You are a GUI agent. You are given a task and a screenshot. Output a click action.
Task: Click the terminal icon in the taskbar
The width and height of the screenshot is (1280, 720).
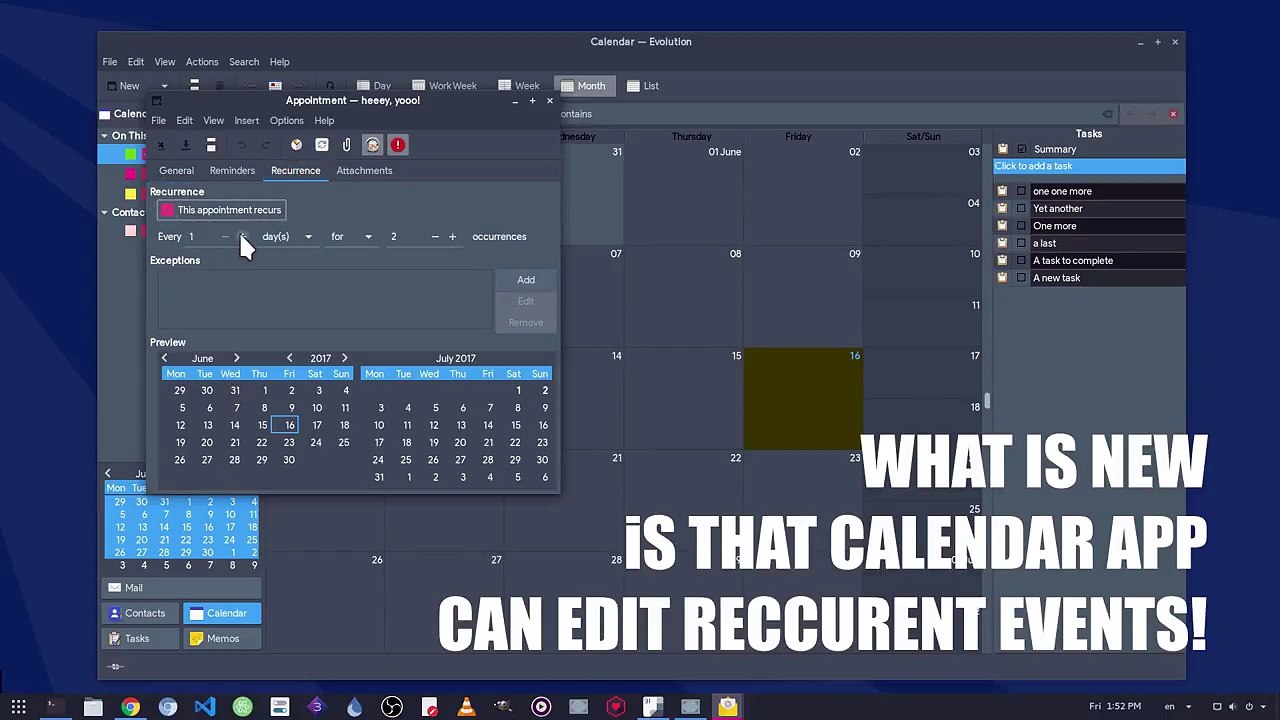(54, 707)
